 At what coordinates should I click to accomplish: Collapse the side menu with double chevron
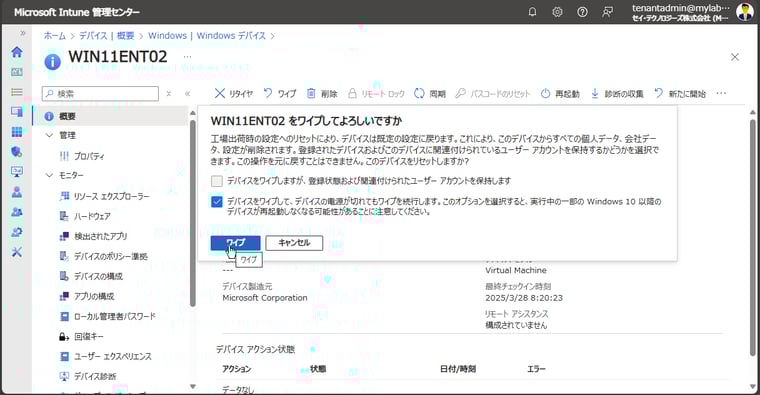click(188, 94)
